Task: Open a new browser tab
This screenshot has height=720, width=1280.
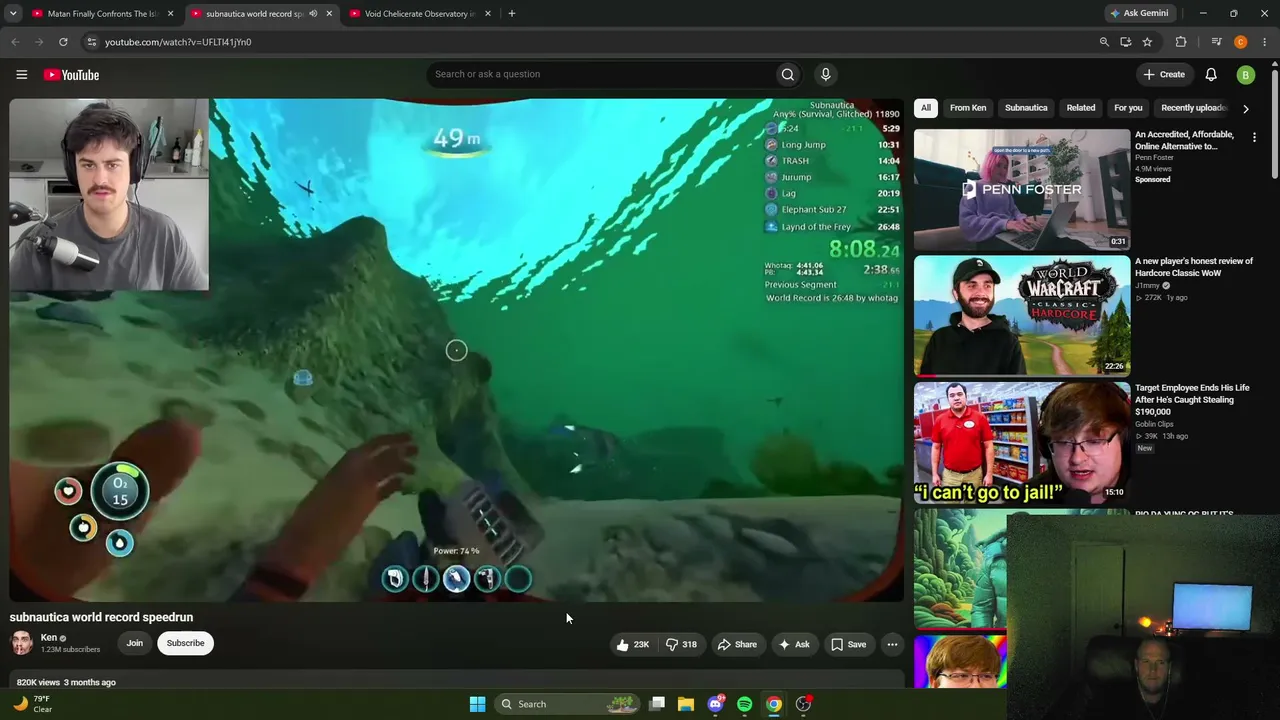Action: tap(511, 14)
